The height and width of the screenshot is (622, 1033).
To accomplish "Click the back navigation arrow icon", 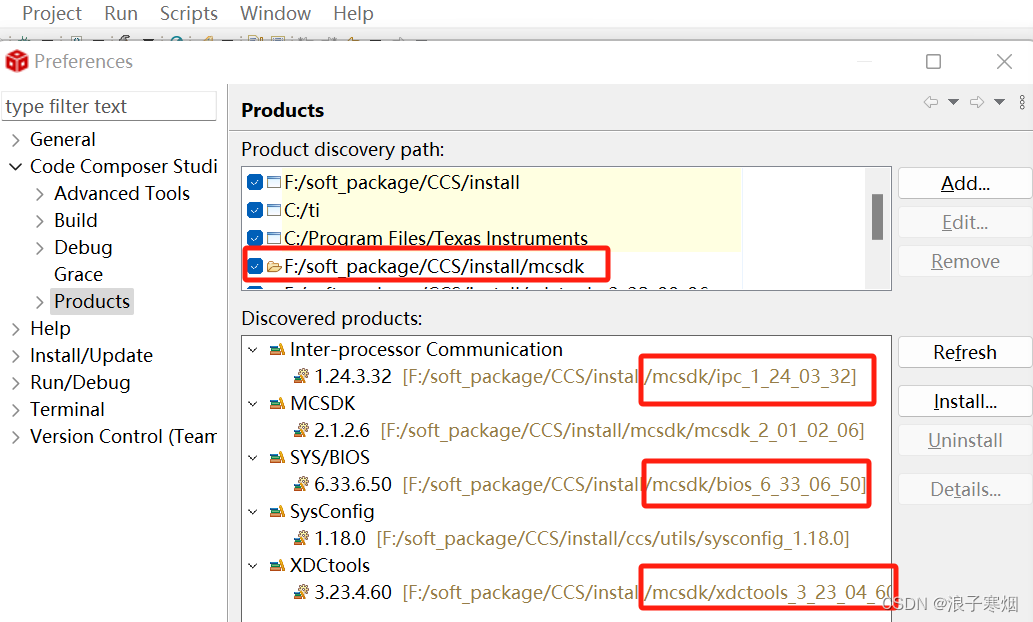I will coord(931,102).
